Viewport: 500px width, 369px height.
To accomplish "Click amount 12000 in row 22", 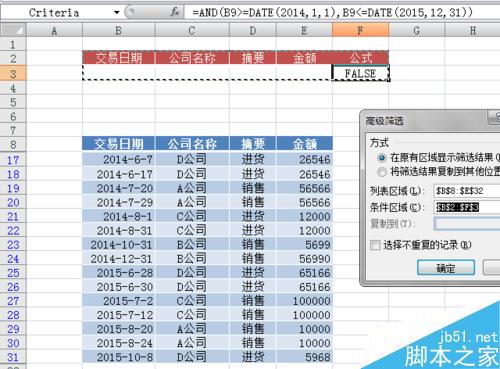I will (x=304, y=230).
